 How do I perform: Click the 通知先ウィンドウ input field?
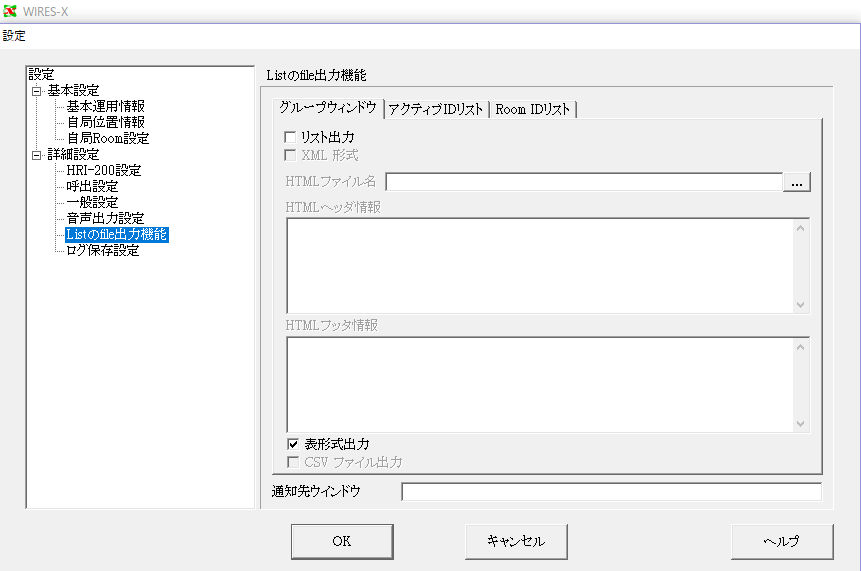612,492
